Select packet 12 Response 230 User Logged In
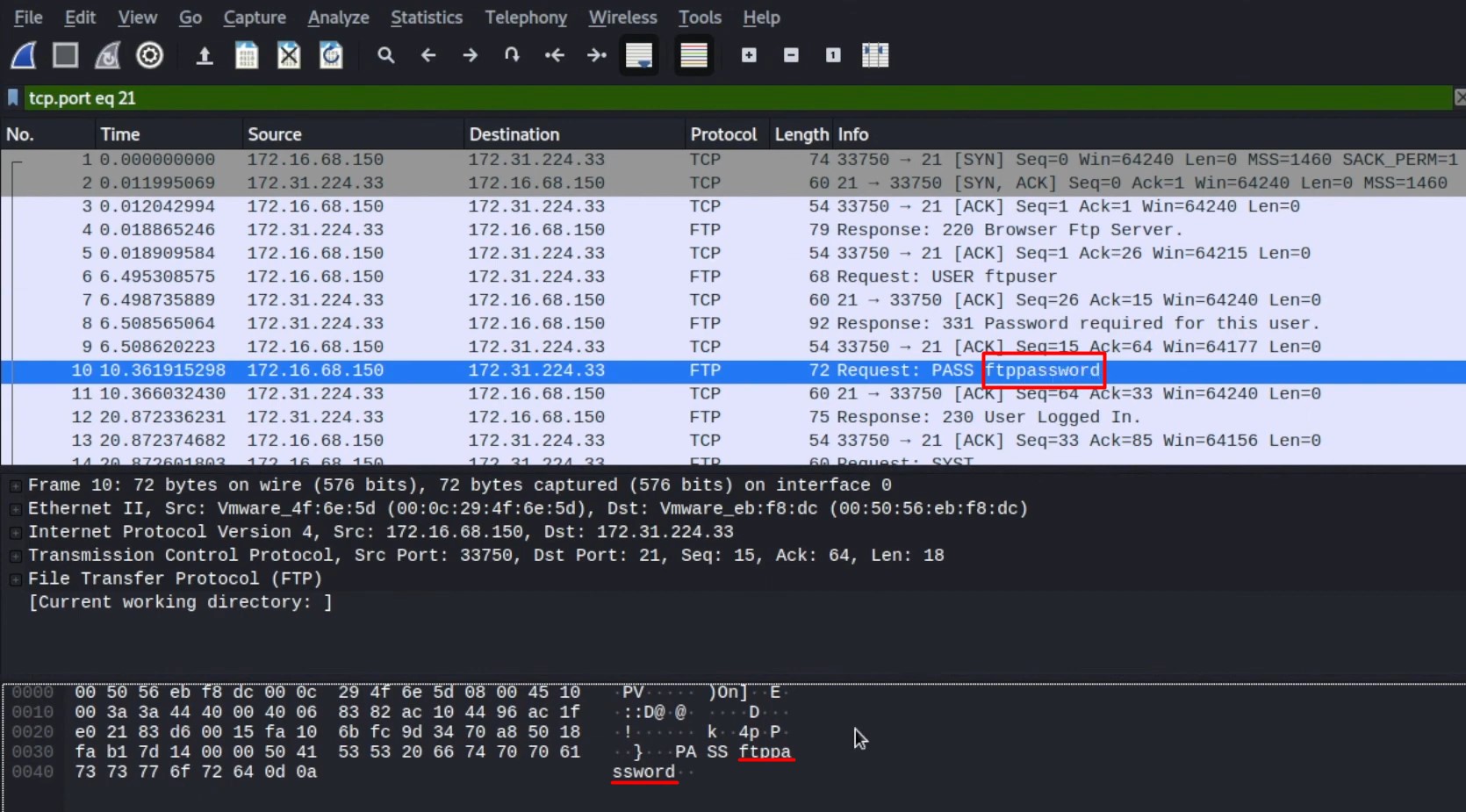The image size is (1466, 812). 733,417
